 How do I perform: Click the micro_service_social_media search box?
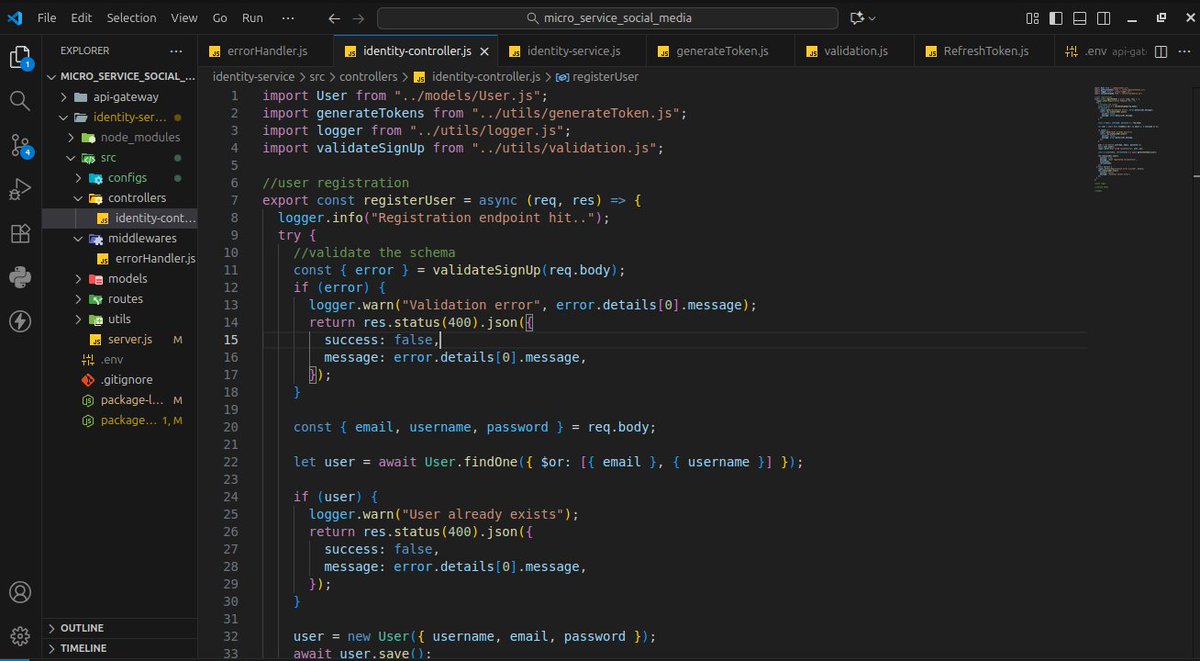[607, 18]
